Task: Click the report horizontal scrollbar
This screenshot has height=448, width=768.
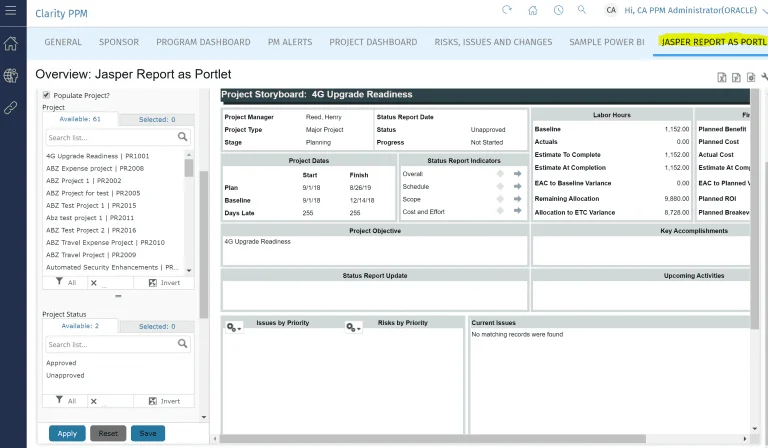Action: point(433,439)
